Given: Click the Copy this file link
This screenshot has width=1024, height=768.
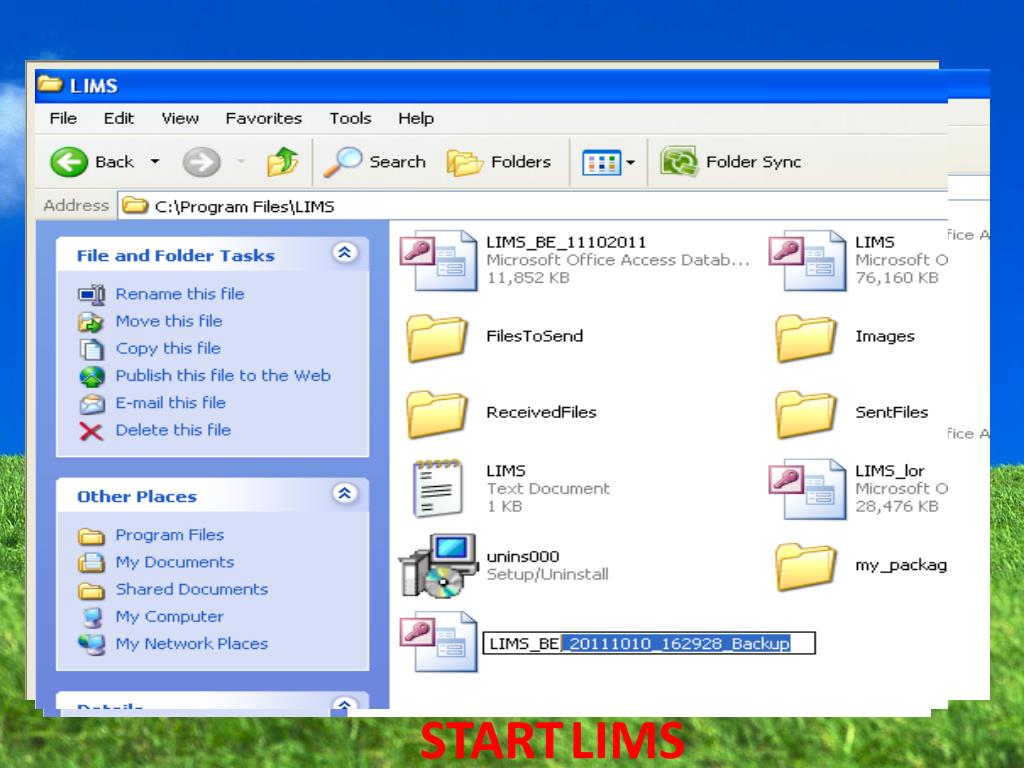Looking at the screenshot, I should [168, 349].
